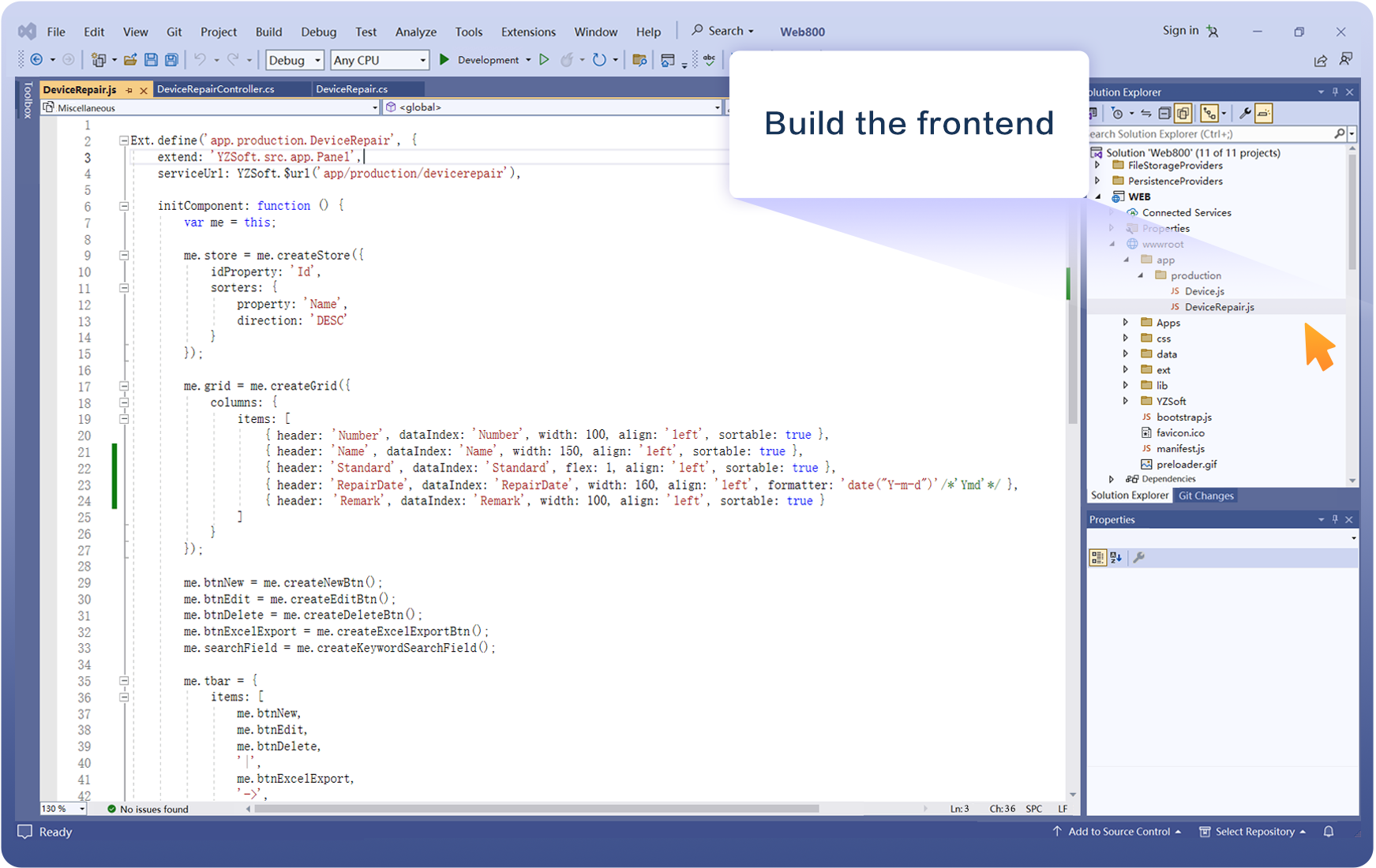This screenshot has height=868, width=1376.
Task: Click the Find in Files toolbar icon
Action: tap(639, 60)
